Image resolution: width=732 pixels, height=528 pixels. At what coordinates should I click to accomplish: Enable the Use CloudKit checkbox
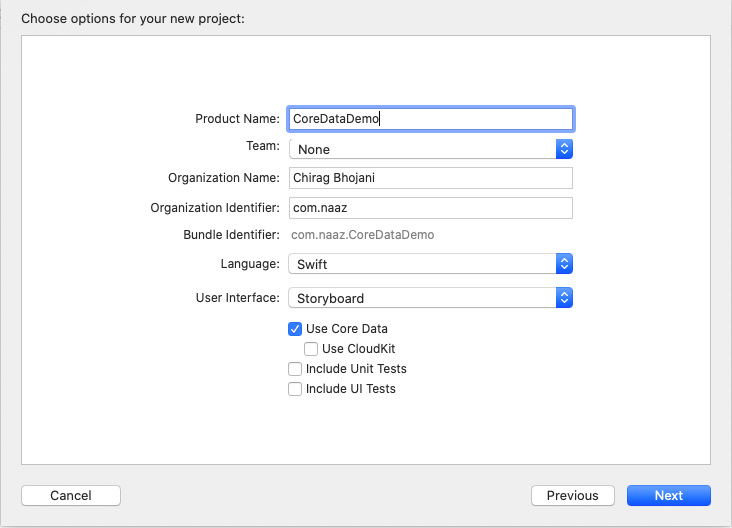pyautogui.click(x=311, y=349)
